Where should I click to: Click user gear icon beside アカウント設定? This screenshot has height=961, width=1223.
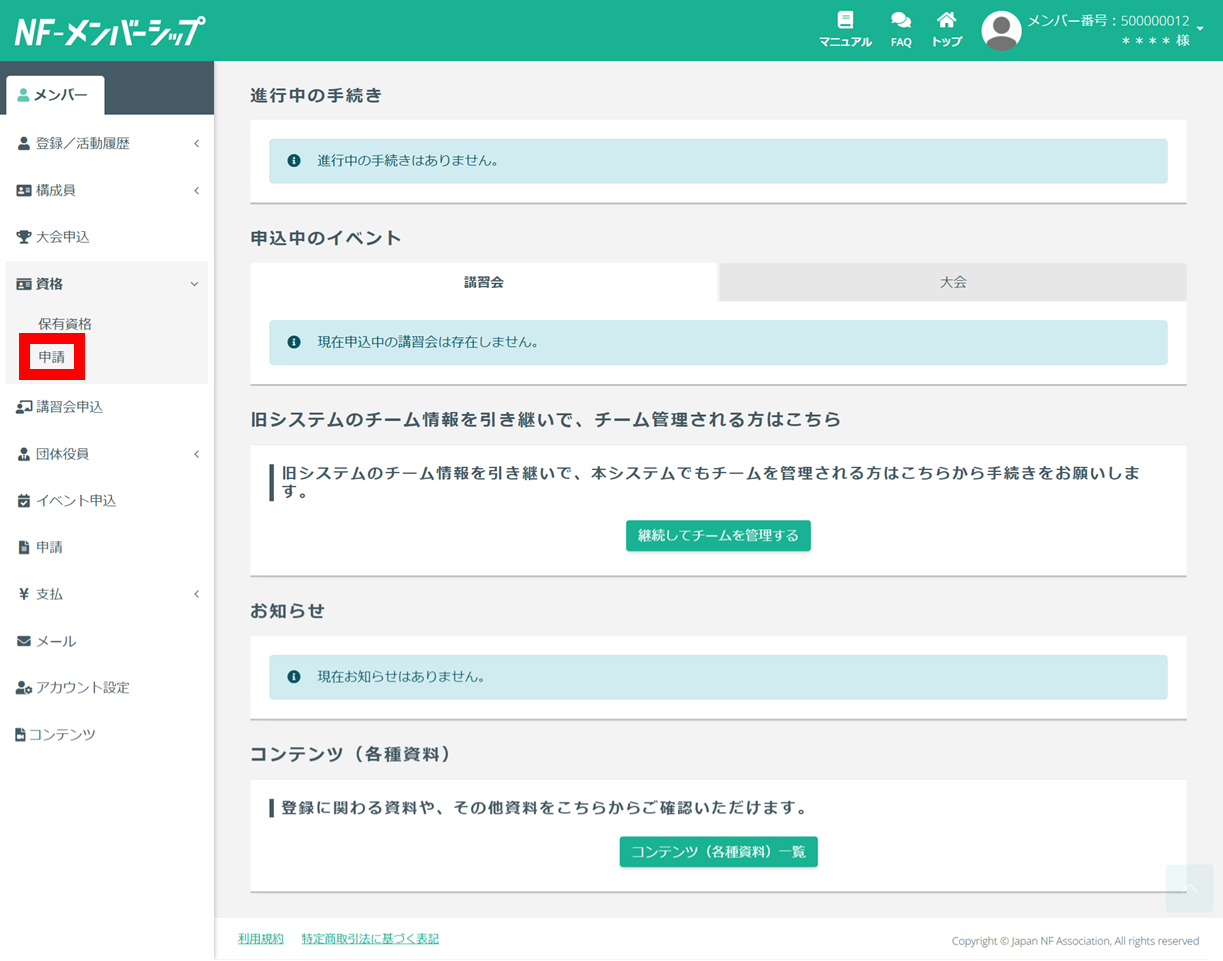(25, 688)
